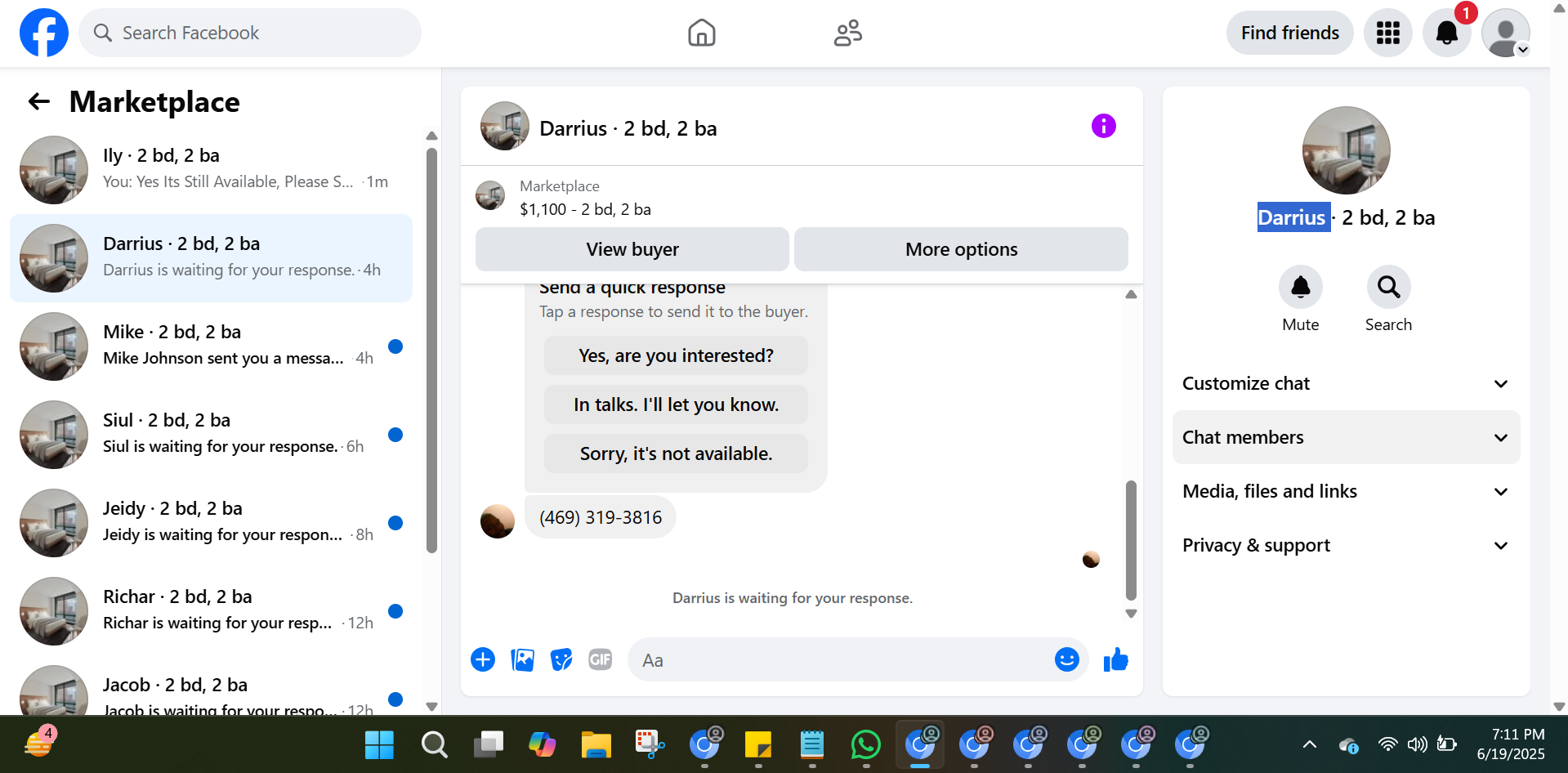Send quick reply "In talks. I'll let you know."
The height and width of the screenshot is (773, 1568).
pos(676,404)
